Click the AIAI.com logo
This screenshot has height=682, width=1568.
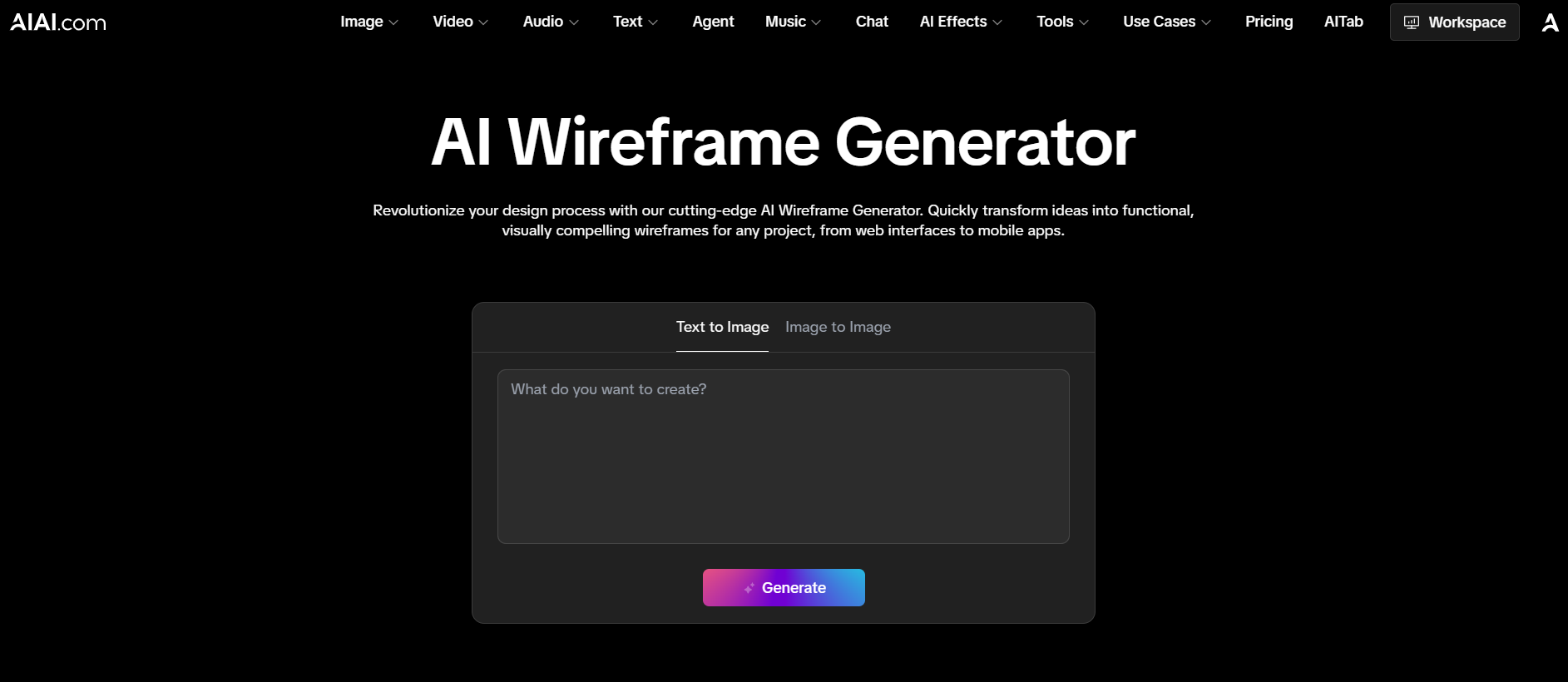click(58, 22)
